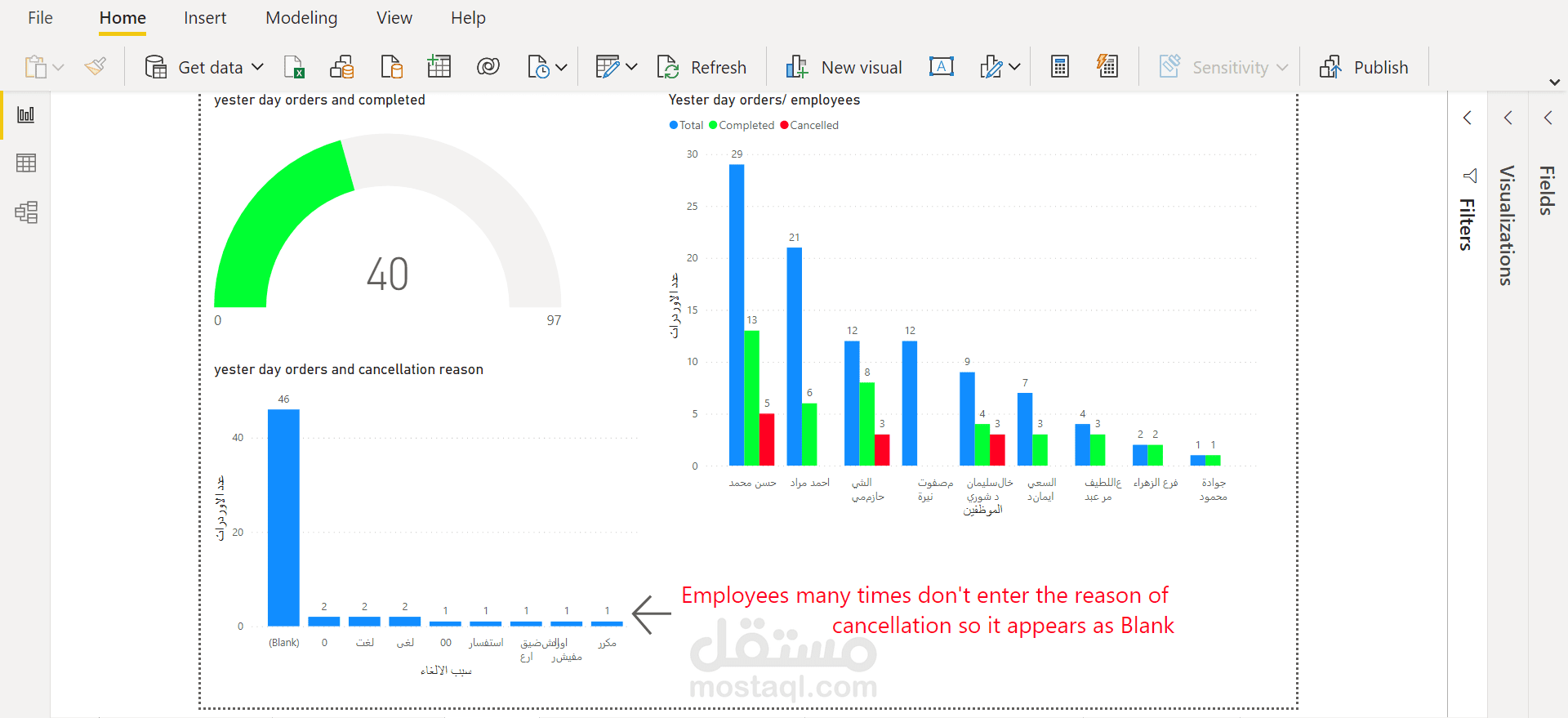Image resolution: width=1568 pixels, height=718 pixels.
Task: Click the Total legend blue dot
Action: pos(674,125)
